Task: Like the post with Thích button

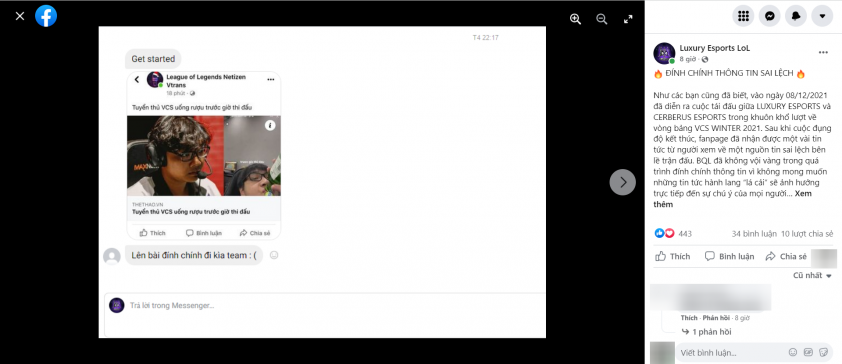Action: pyautogui.click(x=673, y=256)
